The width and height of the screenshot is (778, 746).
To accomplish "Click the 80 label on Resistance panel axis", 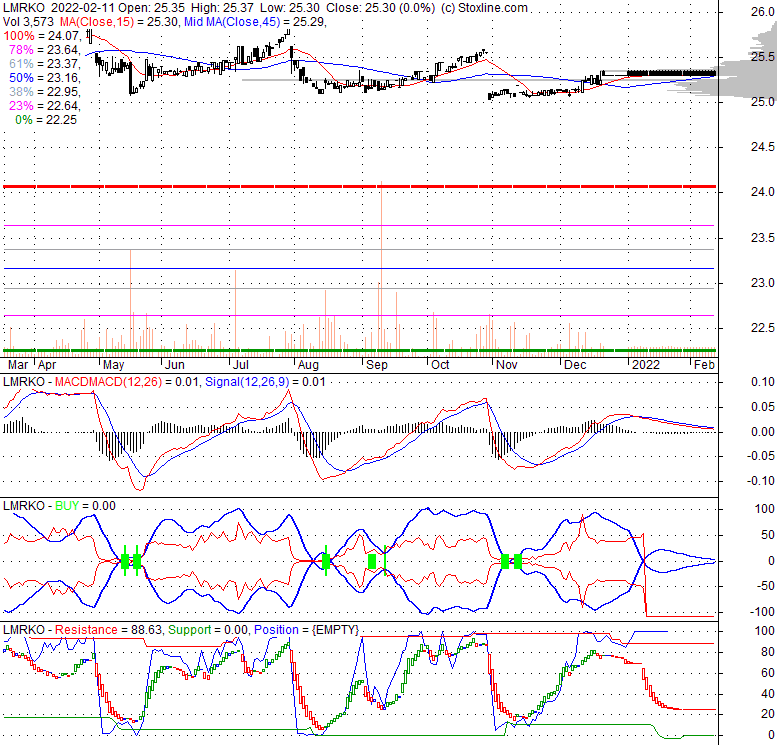I will 768,652.
